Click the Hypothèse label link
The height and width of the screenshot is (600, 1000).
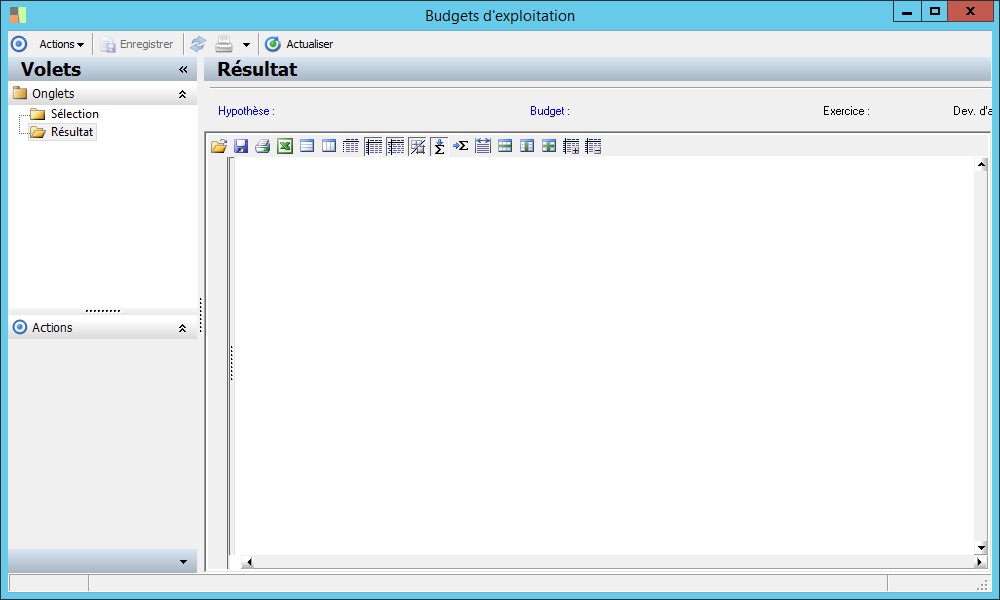point(246,111)
